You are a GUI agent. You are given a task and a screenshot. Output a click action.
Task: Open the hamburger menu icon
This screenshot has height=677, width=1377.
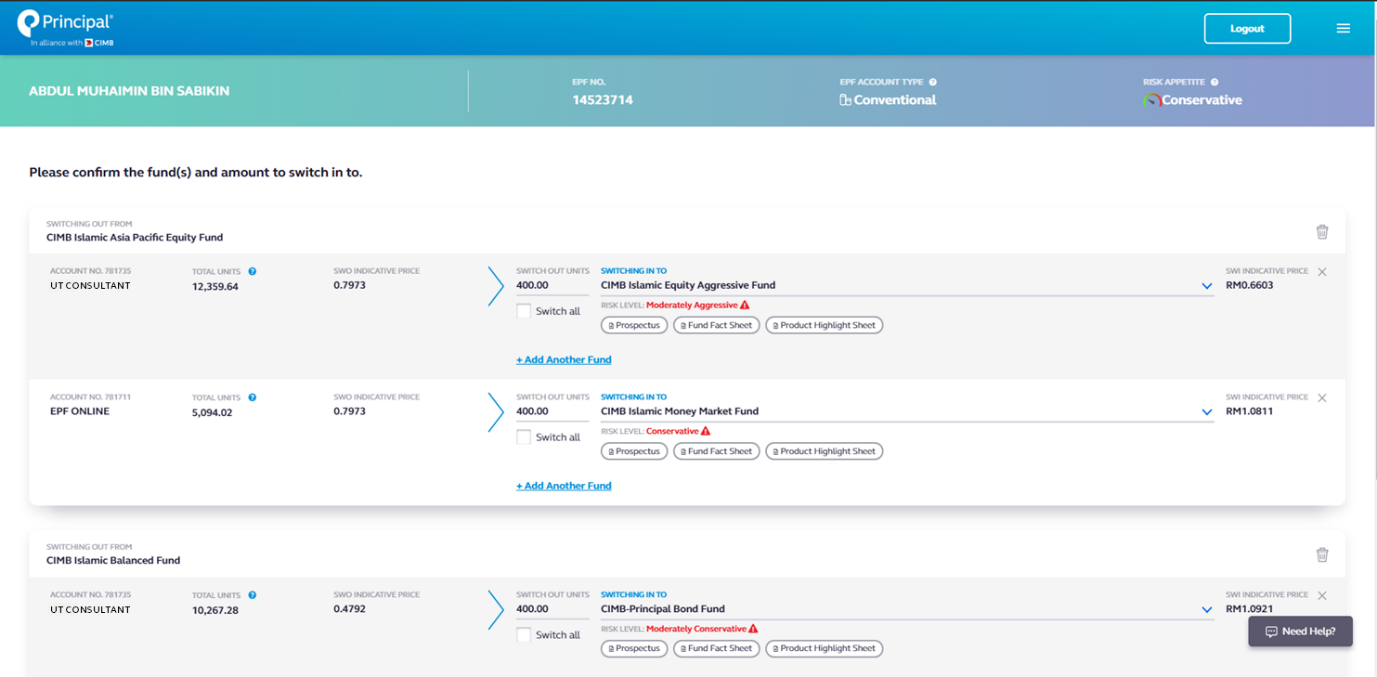pos(1343,28)
